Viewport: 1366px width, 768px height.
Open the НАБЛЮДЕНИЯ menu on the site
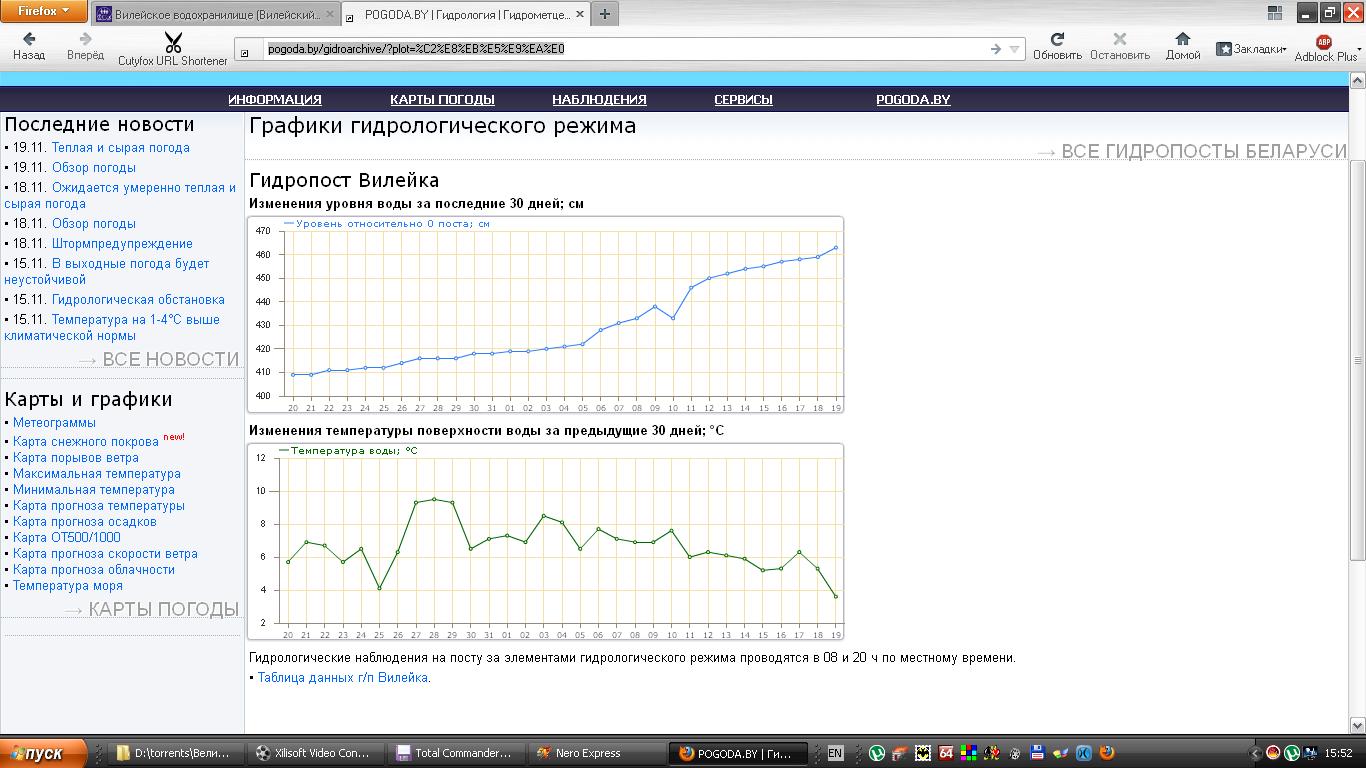[x=599, y=99]
